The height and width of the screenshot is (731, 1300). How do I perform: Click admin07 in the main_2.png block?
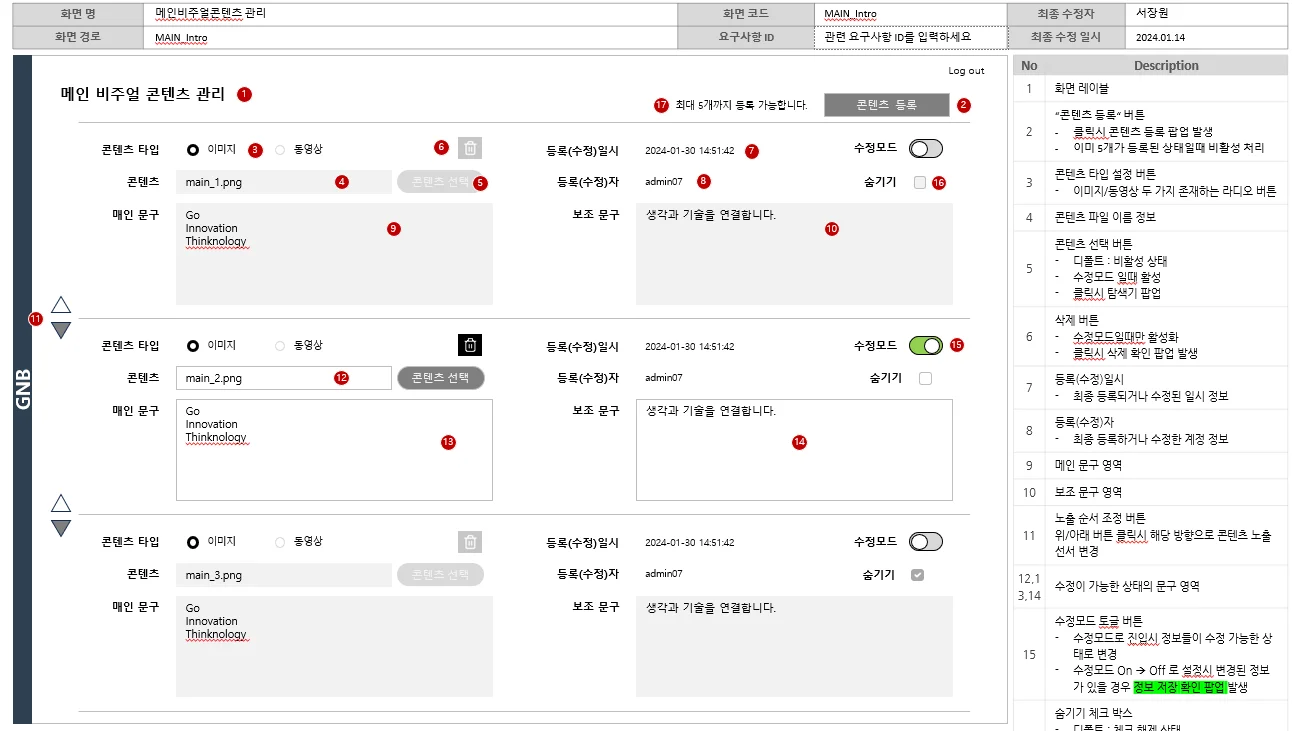(x=664, y=378)
